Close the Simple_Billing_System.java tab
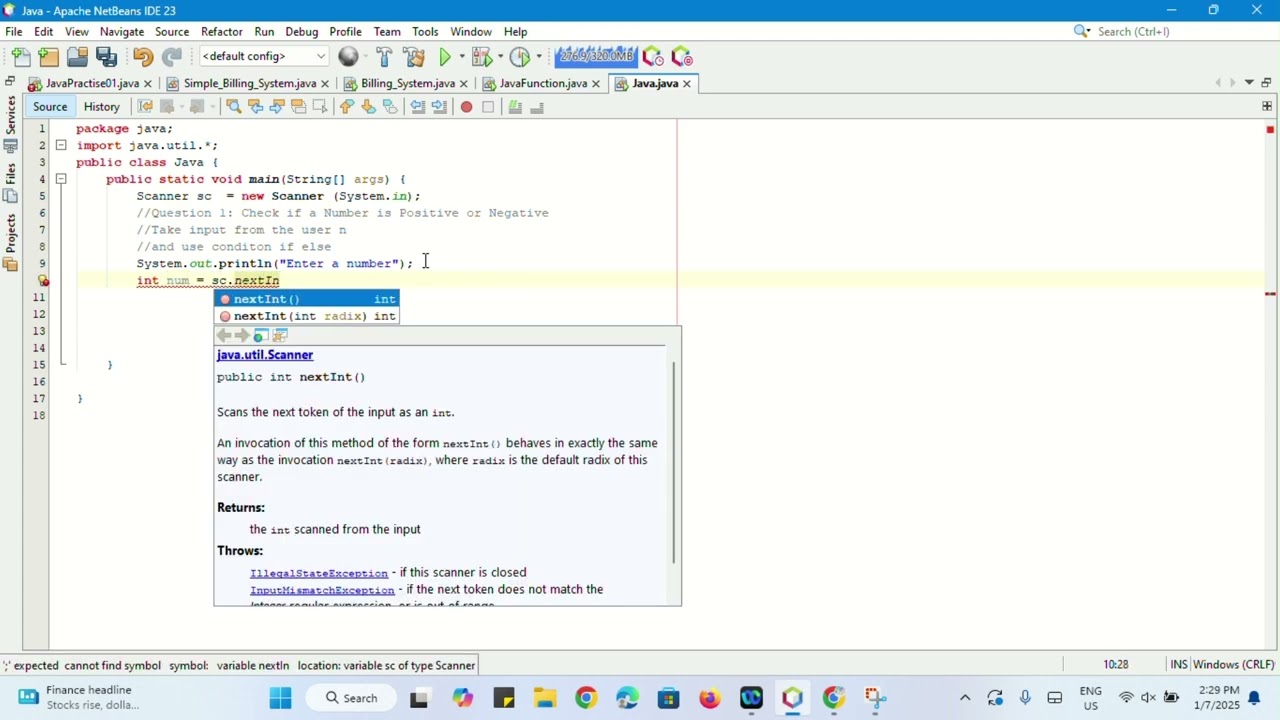The width and height of the screenshot is (1280, 720). (x=325, y=84)
